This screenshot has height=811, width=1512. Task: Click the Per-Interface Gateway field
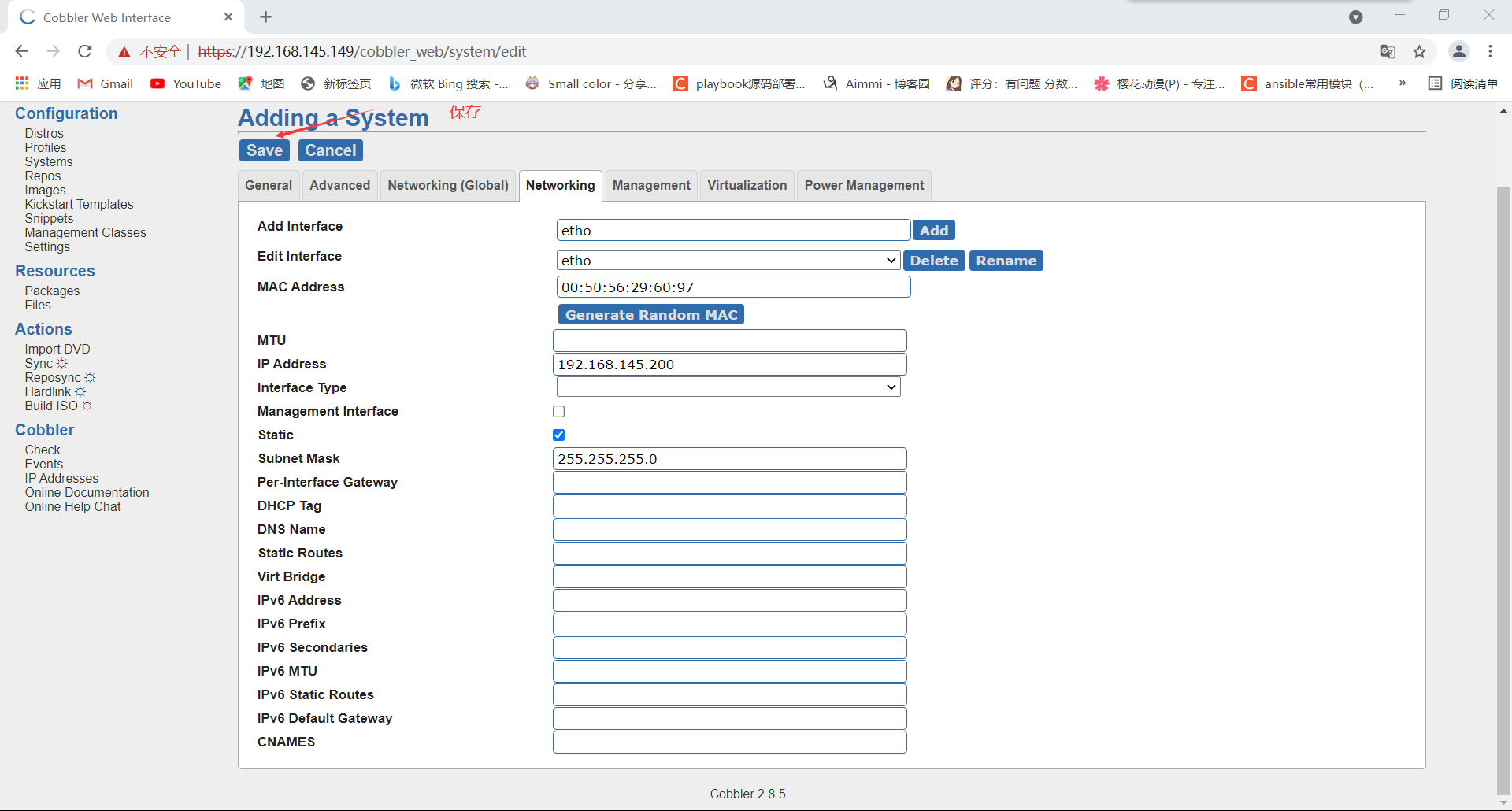point(730,483)
